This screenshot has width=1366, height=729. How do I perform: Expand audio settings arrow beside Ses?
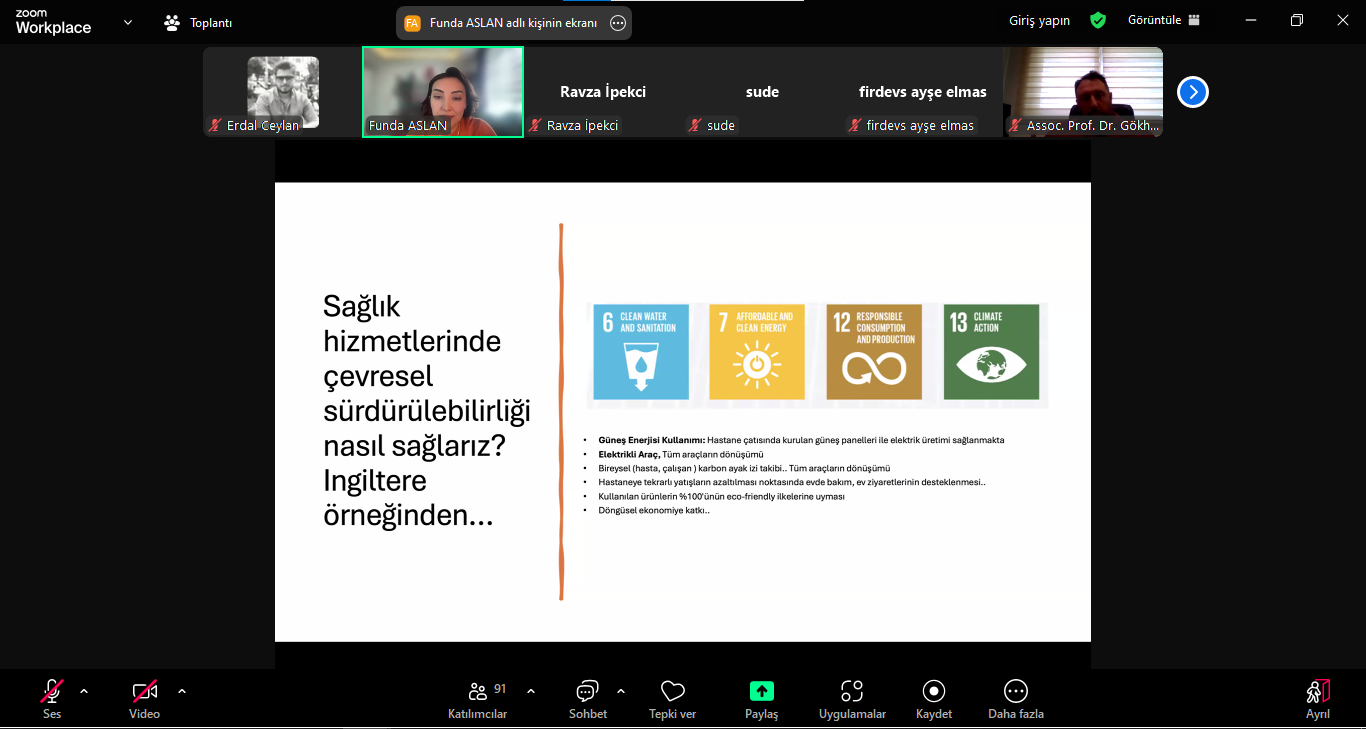click(84, 691)
